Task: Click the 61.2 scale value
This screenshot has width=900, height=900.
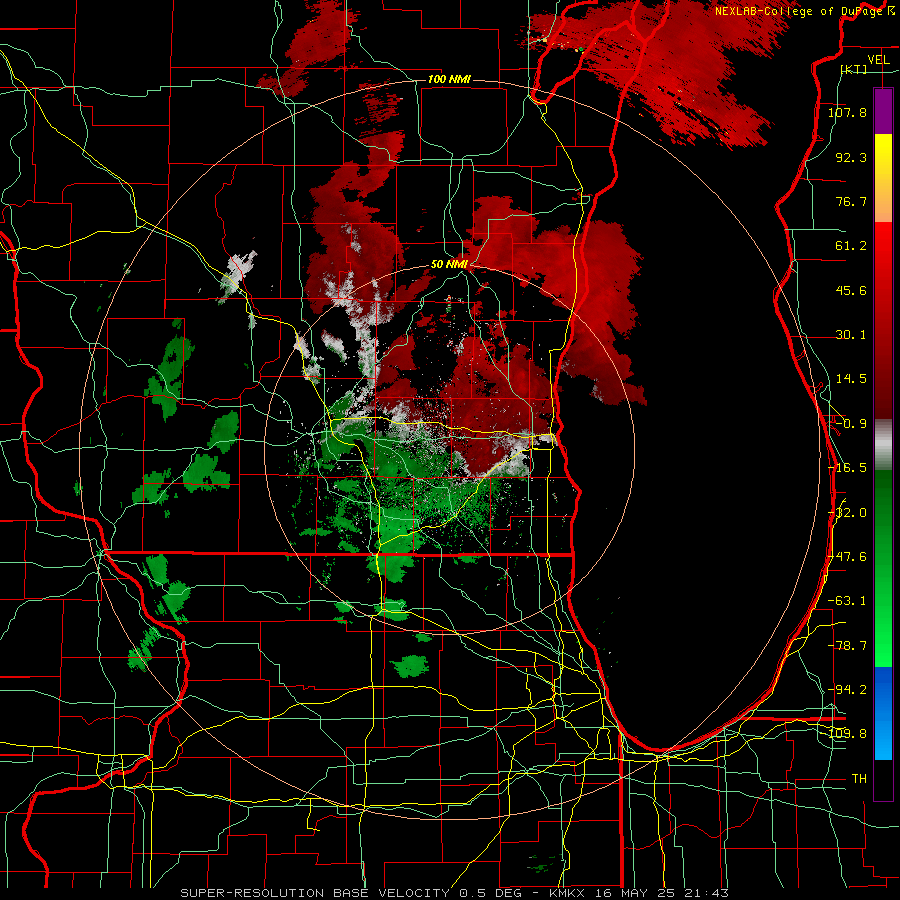Action: coord(851,246)
